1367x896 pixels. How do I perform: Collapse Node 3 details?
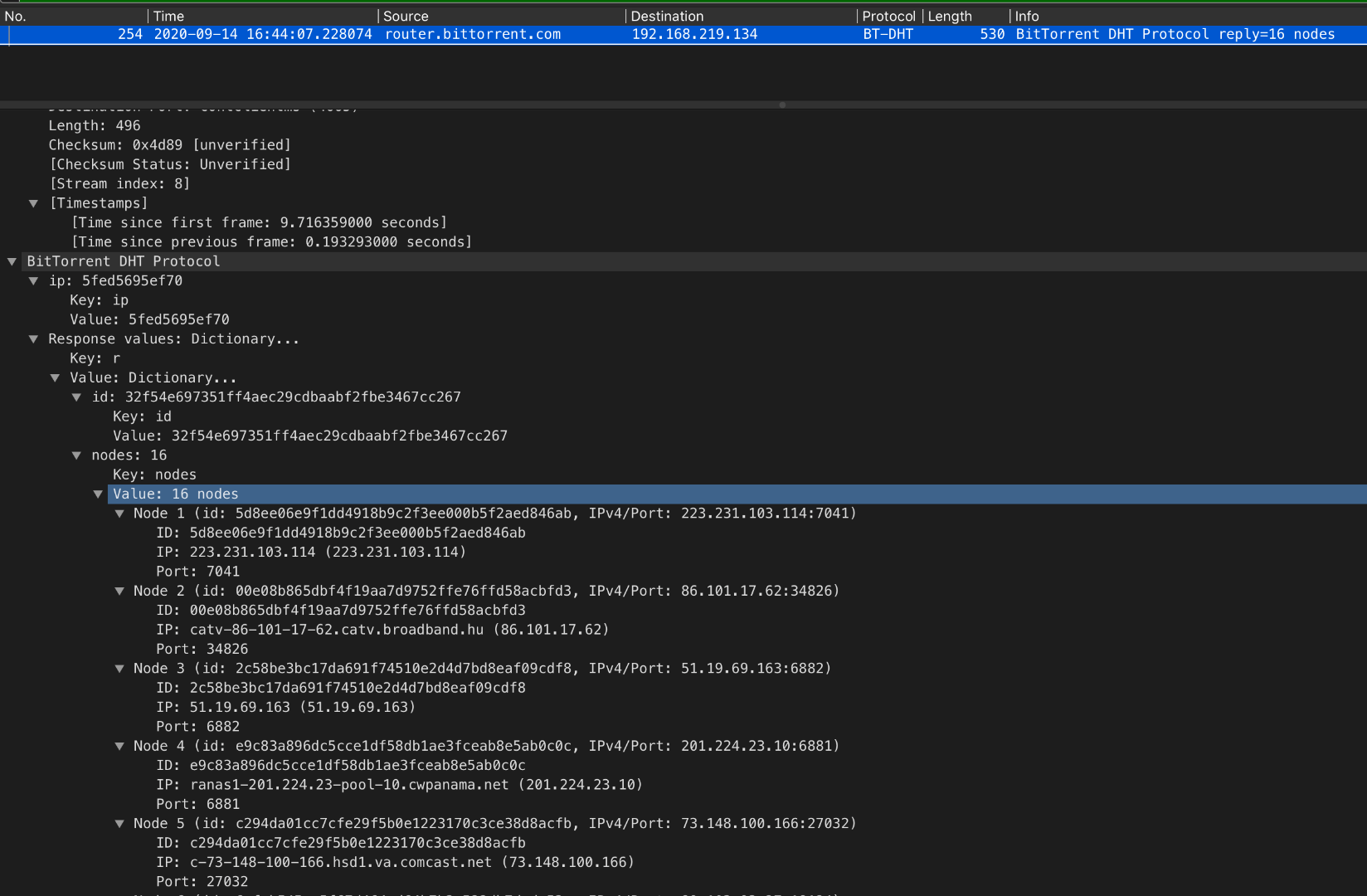click(x=119, y=669)
